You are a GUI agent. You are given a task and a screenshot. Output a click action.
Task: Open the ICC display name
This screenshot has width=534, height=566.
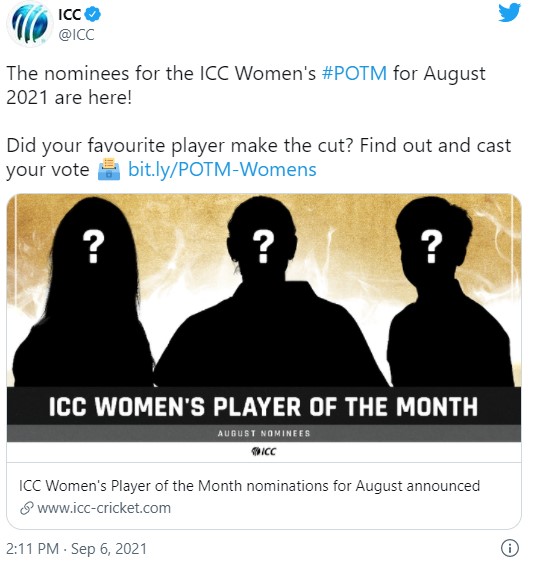70,14
